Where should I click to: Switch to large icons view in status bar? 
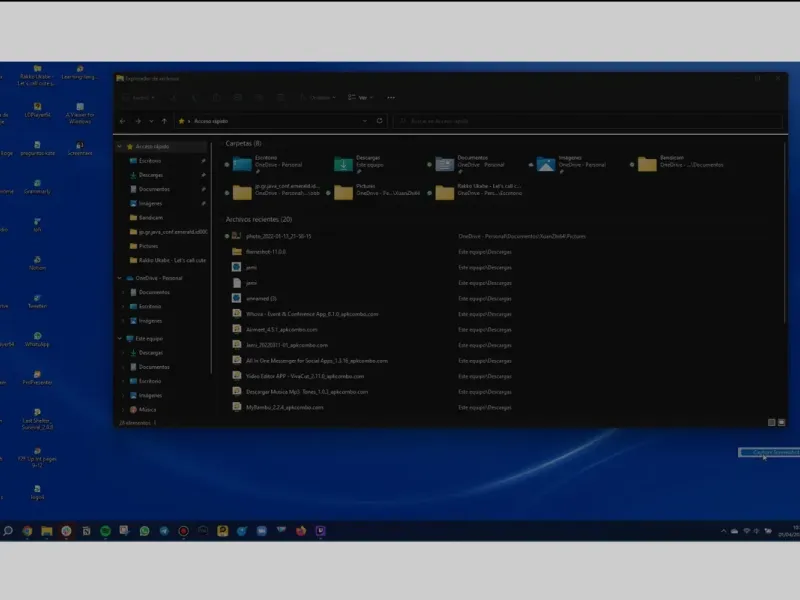click(780, 423)
